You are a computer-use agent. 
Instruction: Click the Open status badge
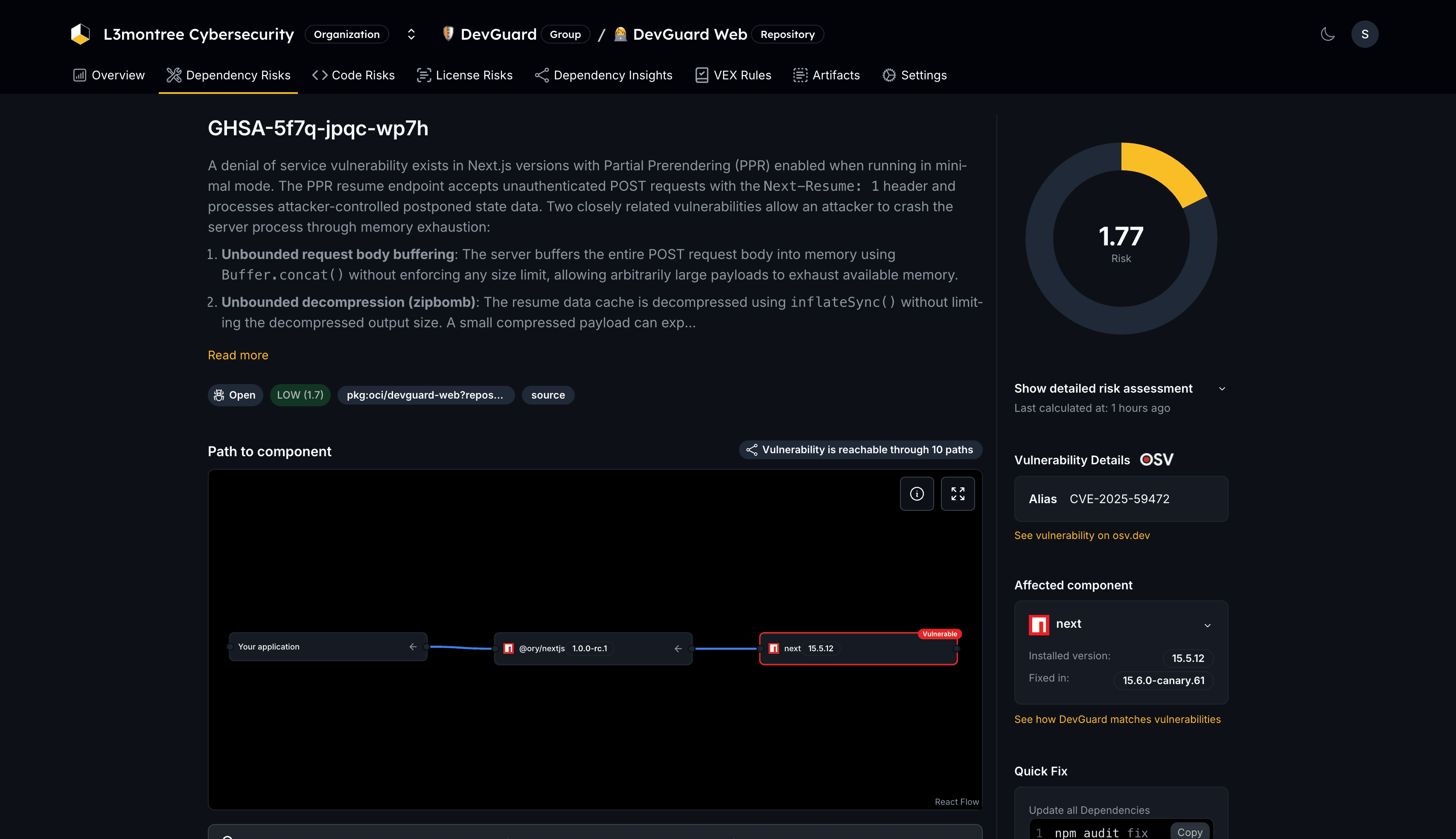[235, 395]
